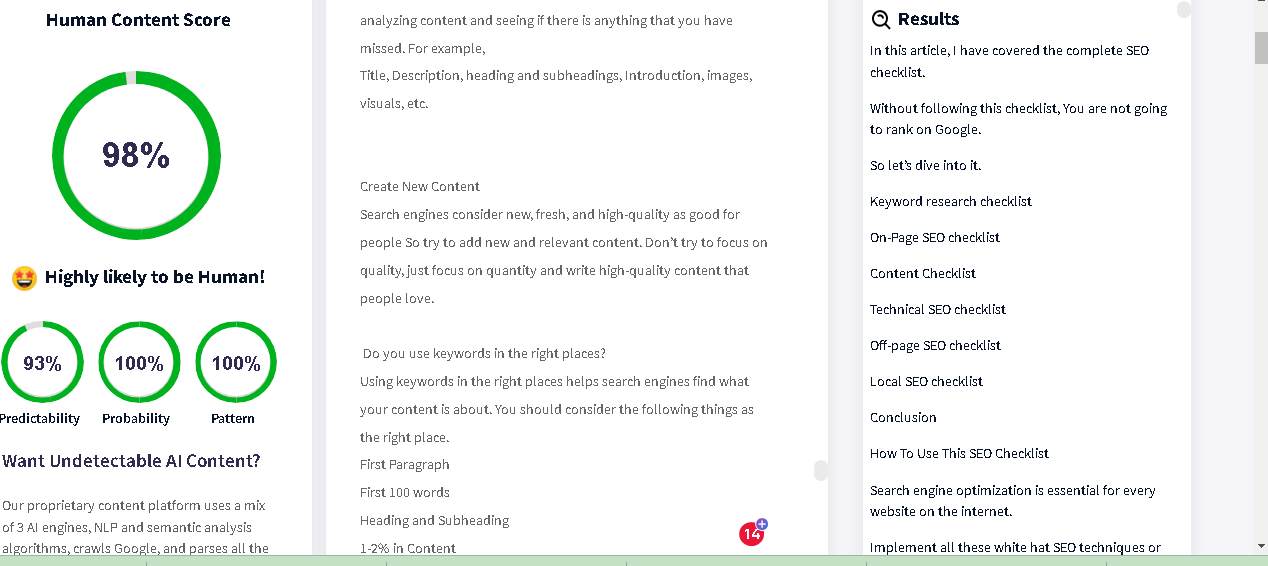Select the 93% Predictability gauge
This screenshot has height=566, width=1268.
(42, 362)
